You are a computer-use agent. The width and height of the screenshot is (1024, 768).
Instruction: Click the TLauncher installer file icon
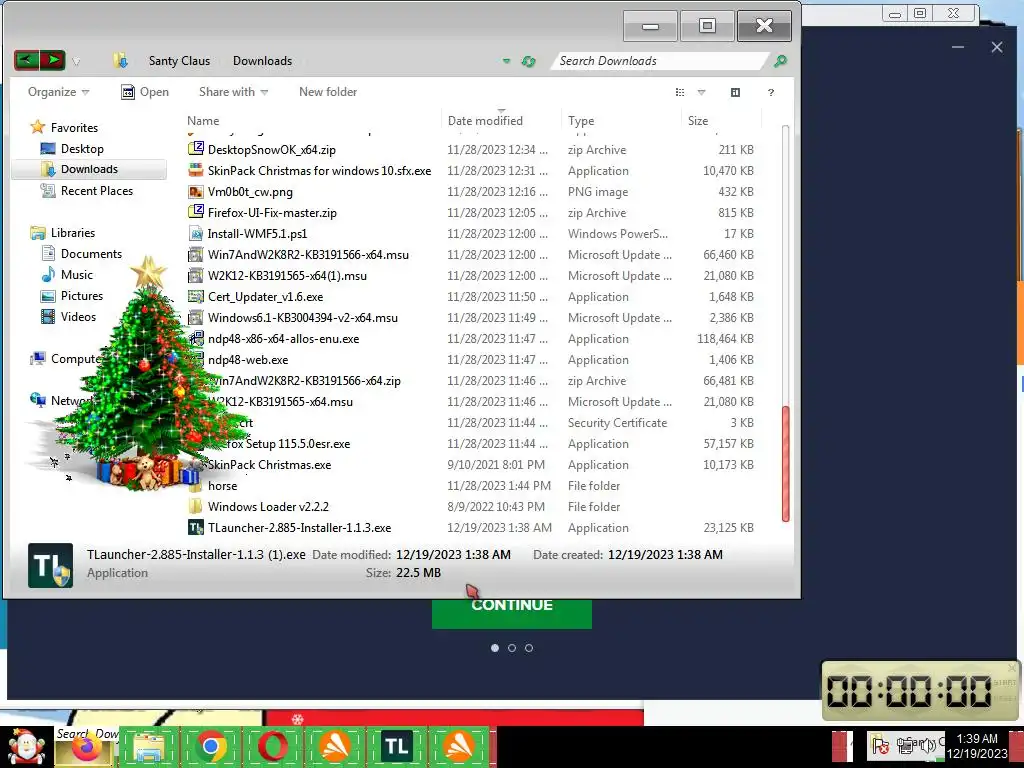click(x=195, y=527)
